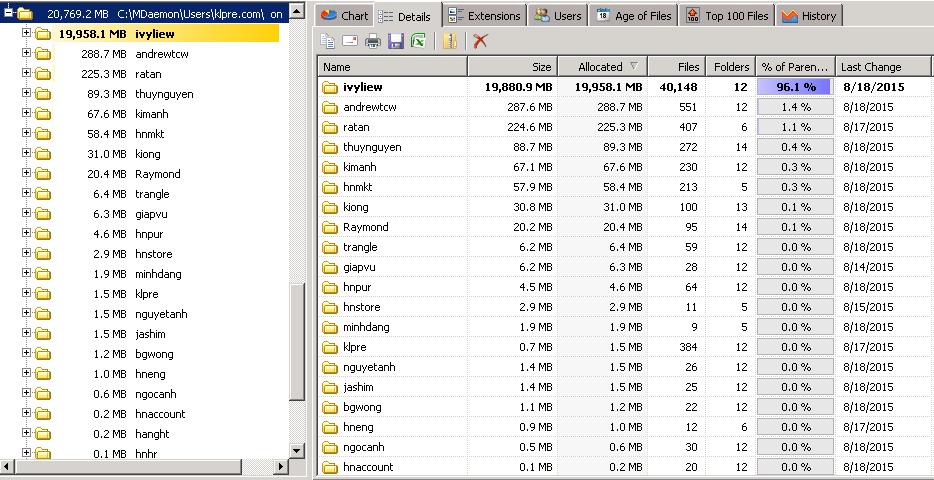Expand the thuynguyen tree node

[26, 93]
